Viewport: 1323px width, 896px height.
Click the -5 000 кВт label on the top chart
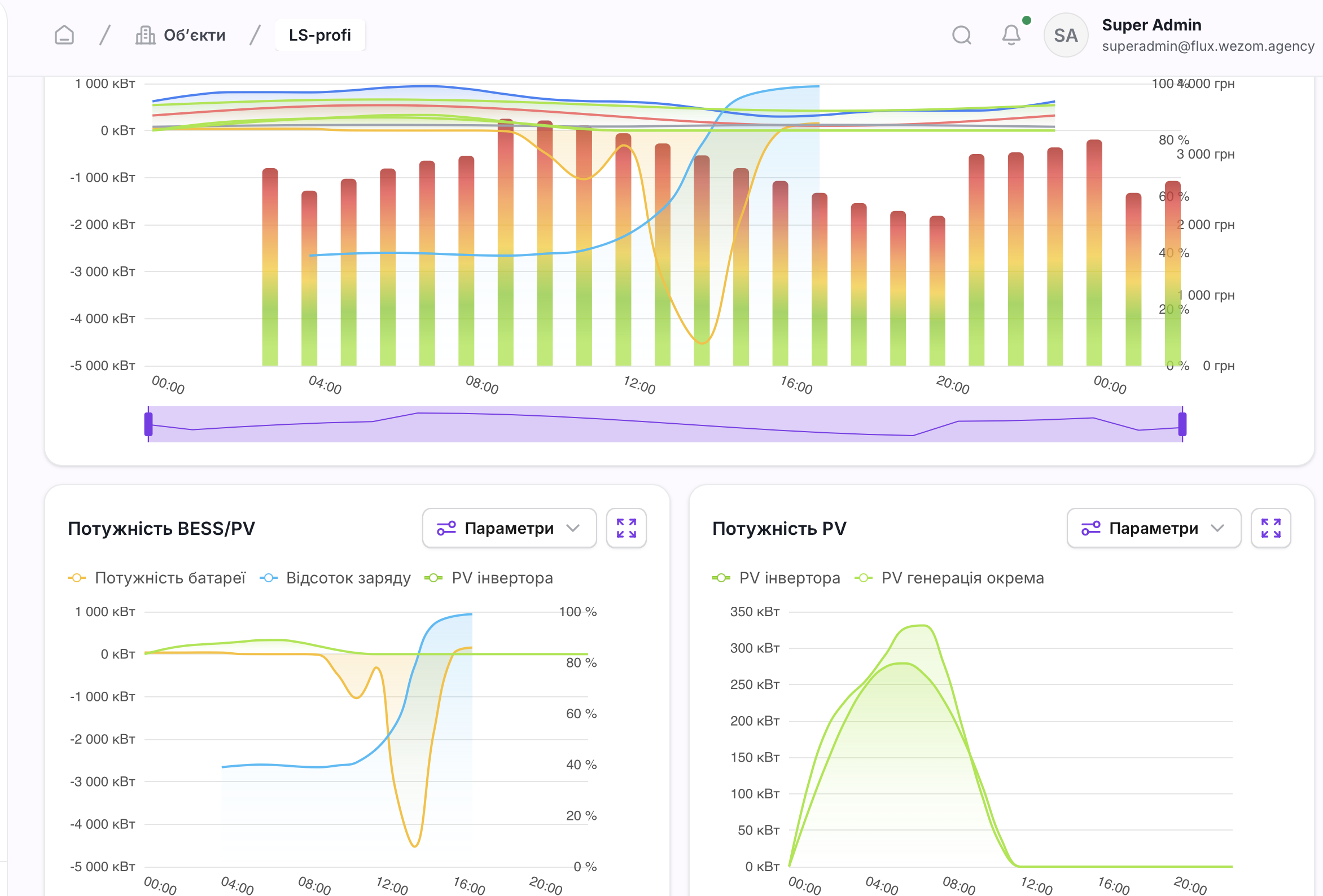pyautogui.click(x=103, y=366)
